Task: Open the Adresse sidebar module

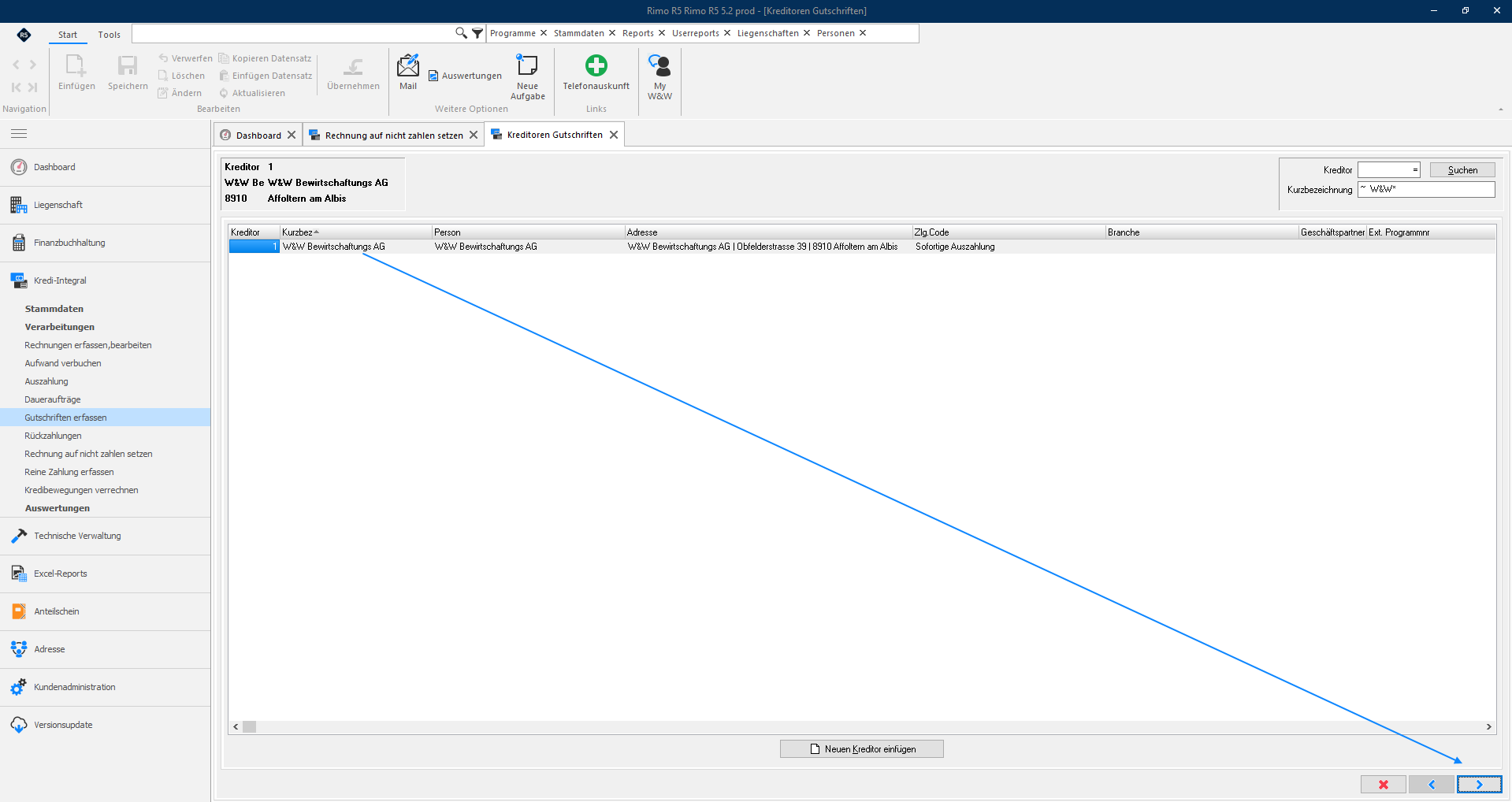Action: [106, 649]
